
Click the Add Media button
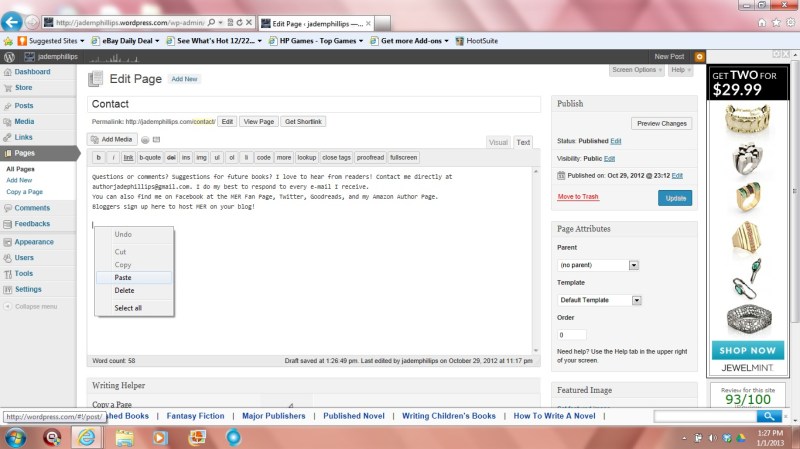click(x=112, y=139)
